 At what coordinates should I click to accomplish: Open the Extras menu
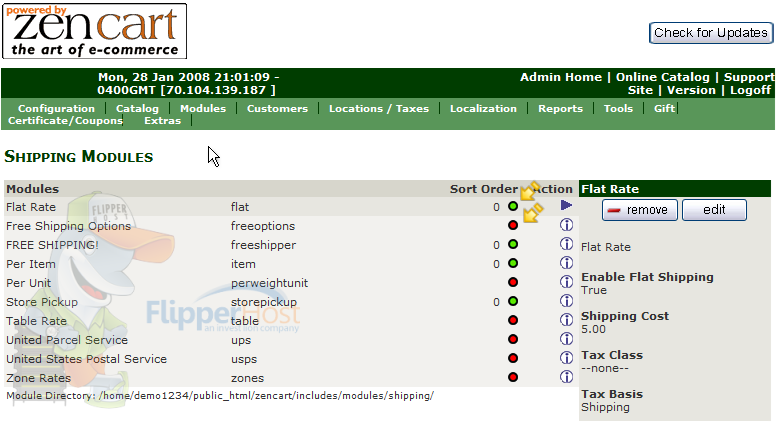(x=162, y=121)
